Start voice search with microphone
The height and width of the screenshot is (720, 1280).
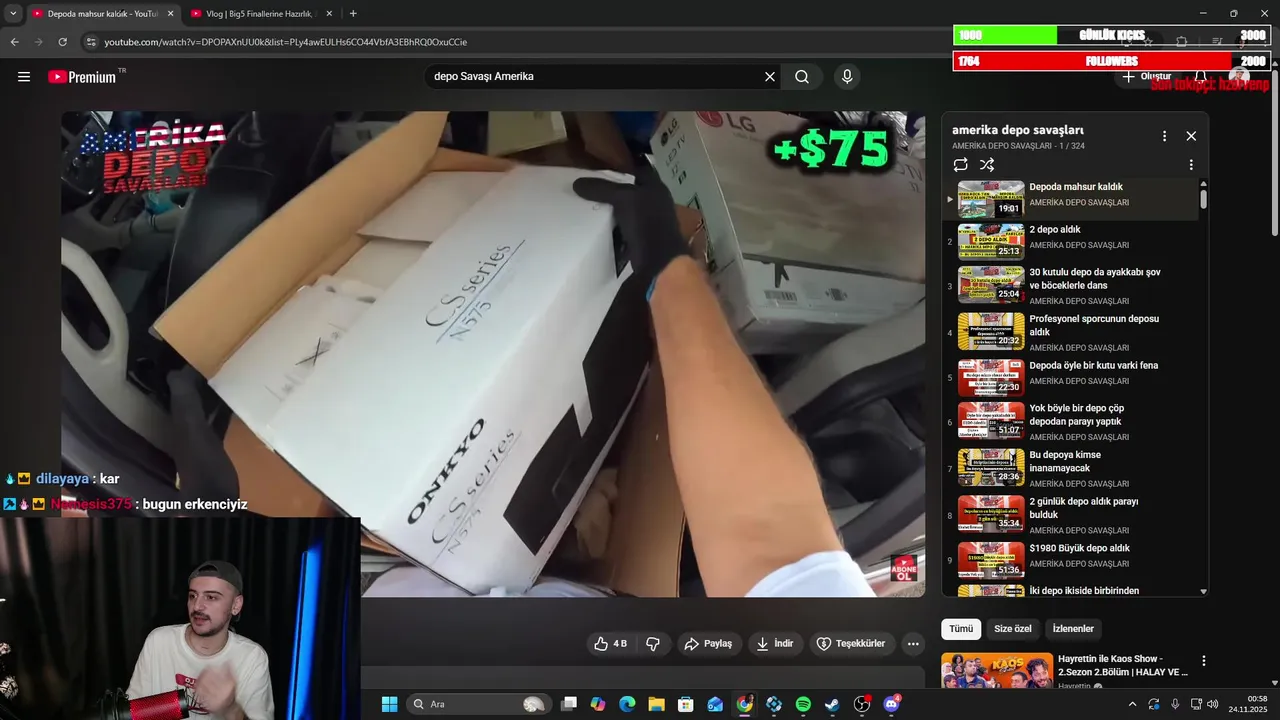click(x=847, y=77)
